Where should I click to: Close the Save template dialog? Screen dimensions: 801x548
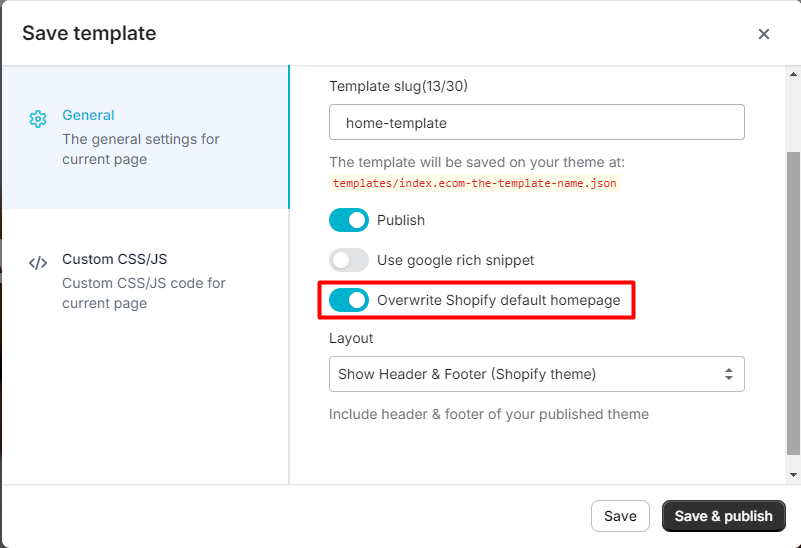(x=764, y=34)
